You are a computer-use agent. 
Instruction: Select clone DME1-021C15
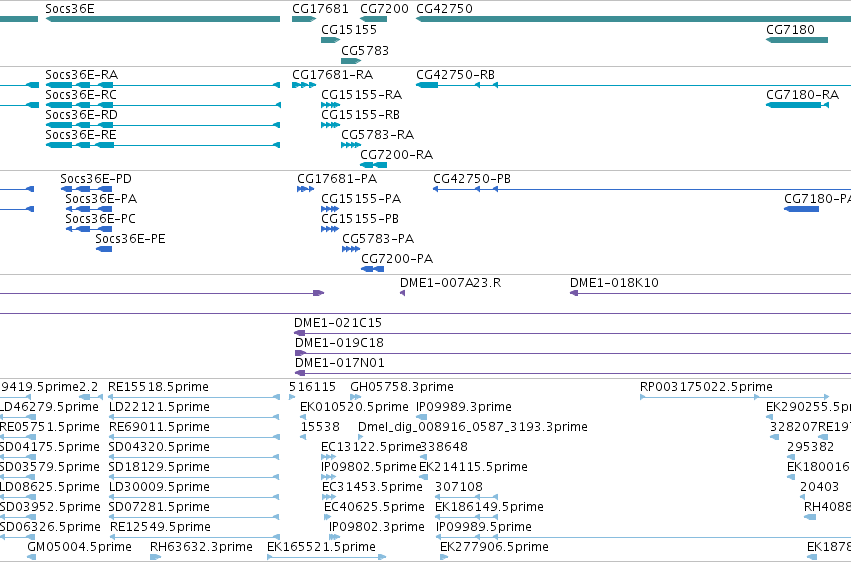tap(573, 333)
